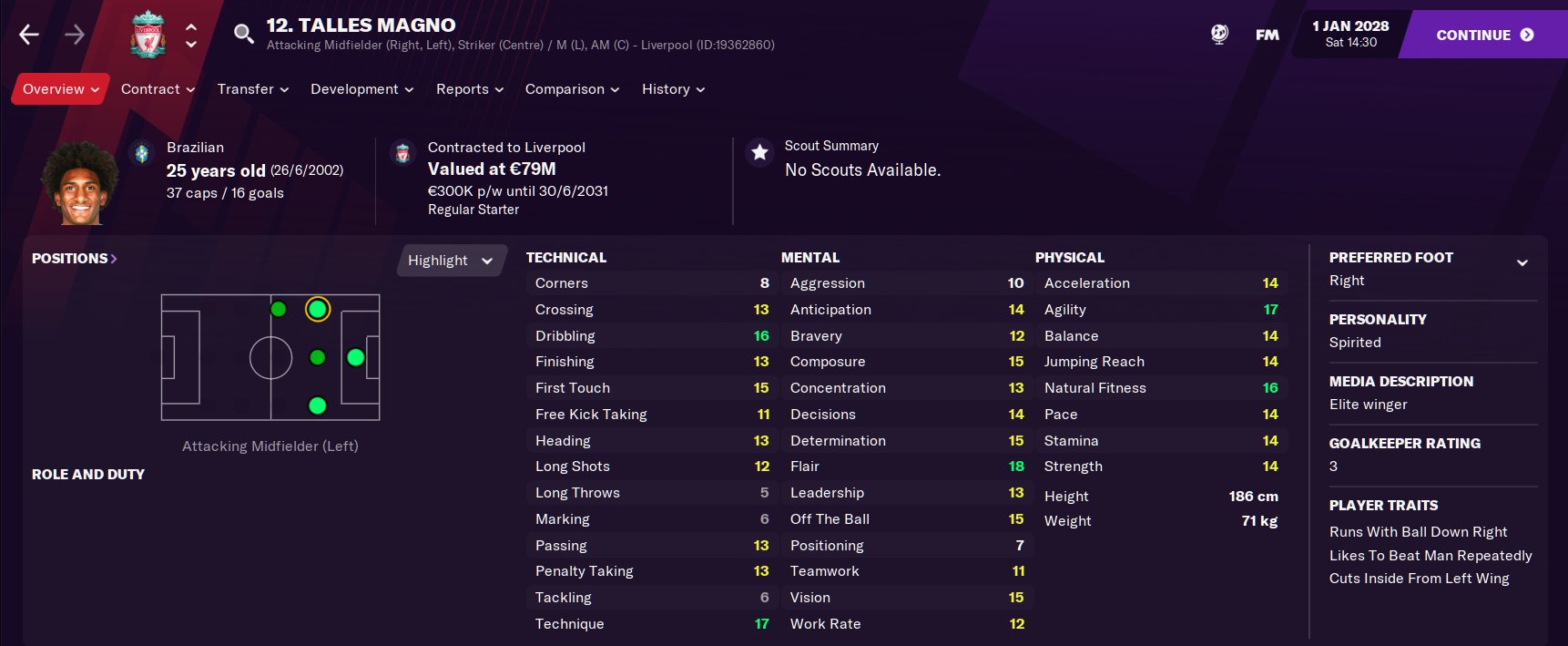Viewport: 1568px width, 646px height.
Task: Select the bottom attacking midfielder position dot
Action: [x=317, y=405]
